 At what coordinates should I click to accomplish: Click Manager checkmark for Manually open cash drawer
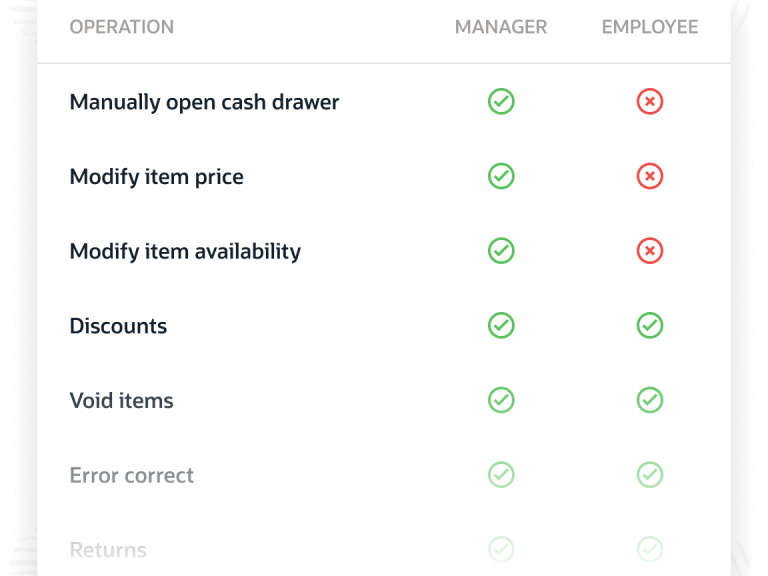tap(501, 102)
